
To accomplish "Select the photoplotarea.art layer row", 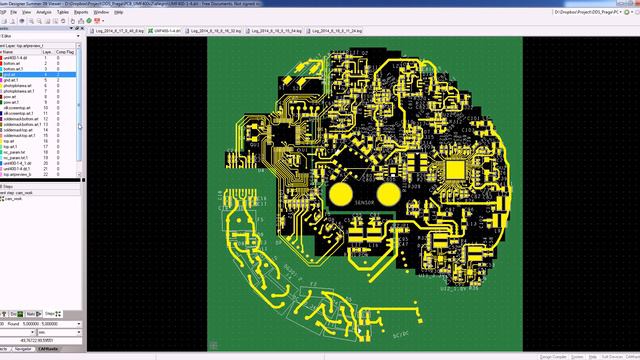I will click(38, 86).
